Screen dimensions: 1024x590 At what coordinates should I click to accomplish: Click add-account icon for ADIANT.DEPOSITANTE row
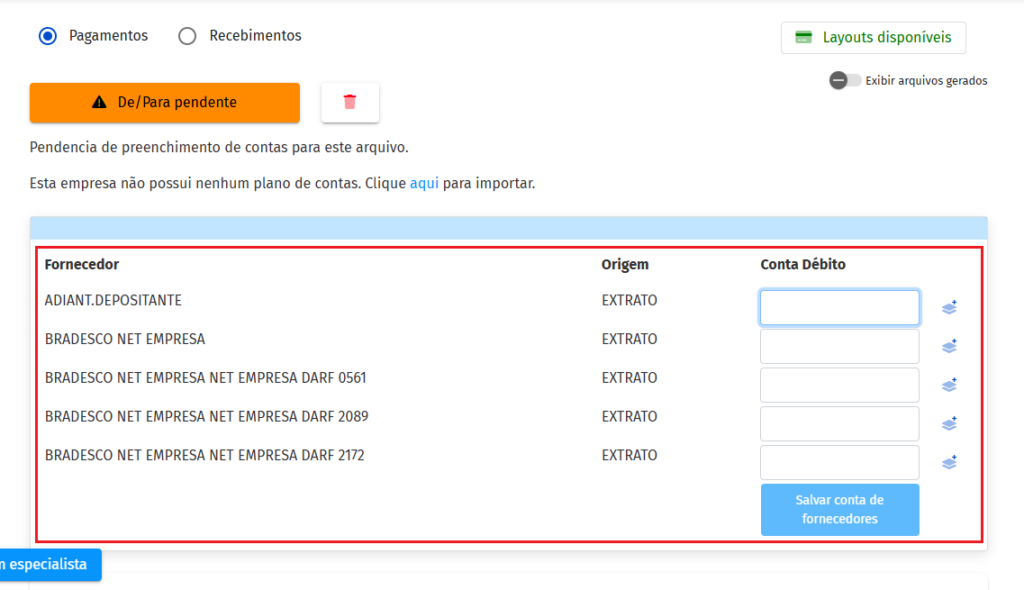click(x=949, y=308)
